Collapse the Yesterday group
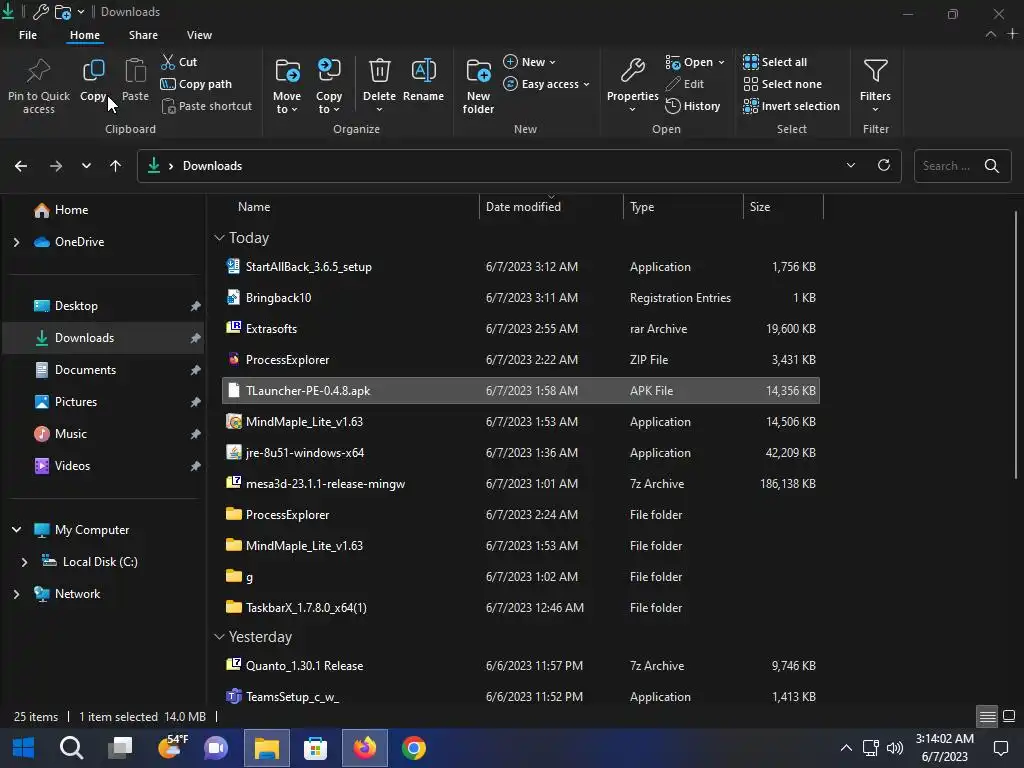The width and height of the screenshot is (1024, 768). 219,637
